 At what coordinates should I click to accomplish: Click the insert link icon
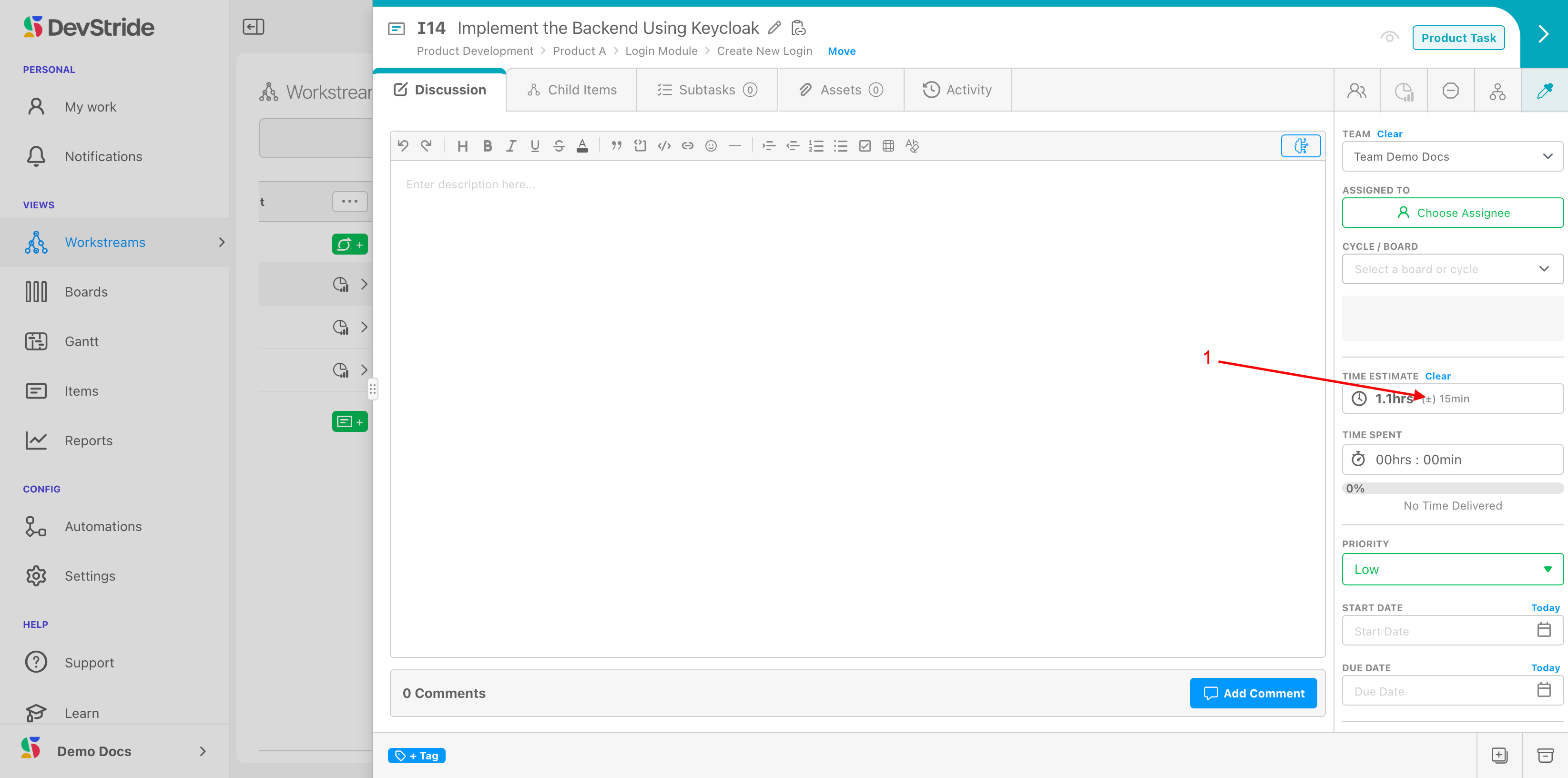click(x=687, y=146)
